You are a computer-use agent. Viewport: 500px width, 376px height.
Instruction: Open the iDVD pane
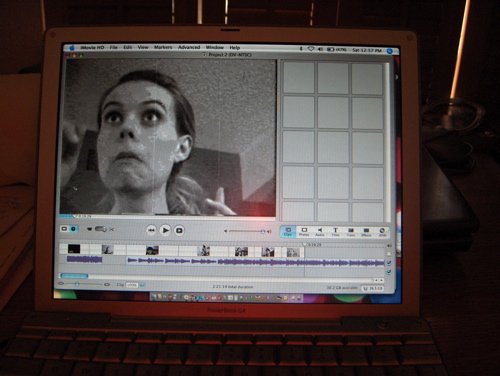[382, 232]
